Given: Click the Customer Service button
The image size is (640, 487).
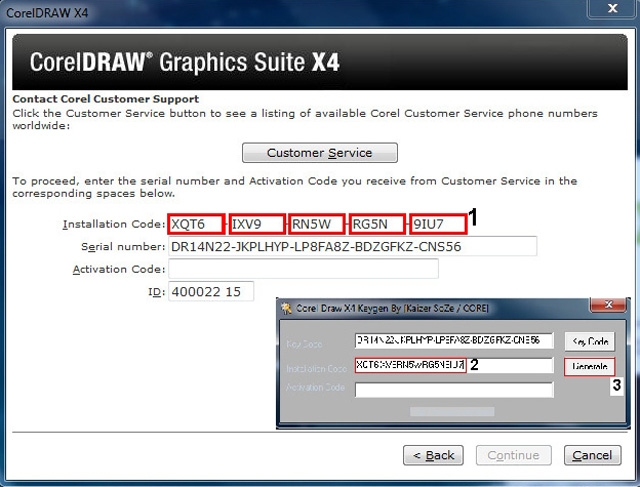Looking at the screenshot, I should [320, 153].
